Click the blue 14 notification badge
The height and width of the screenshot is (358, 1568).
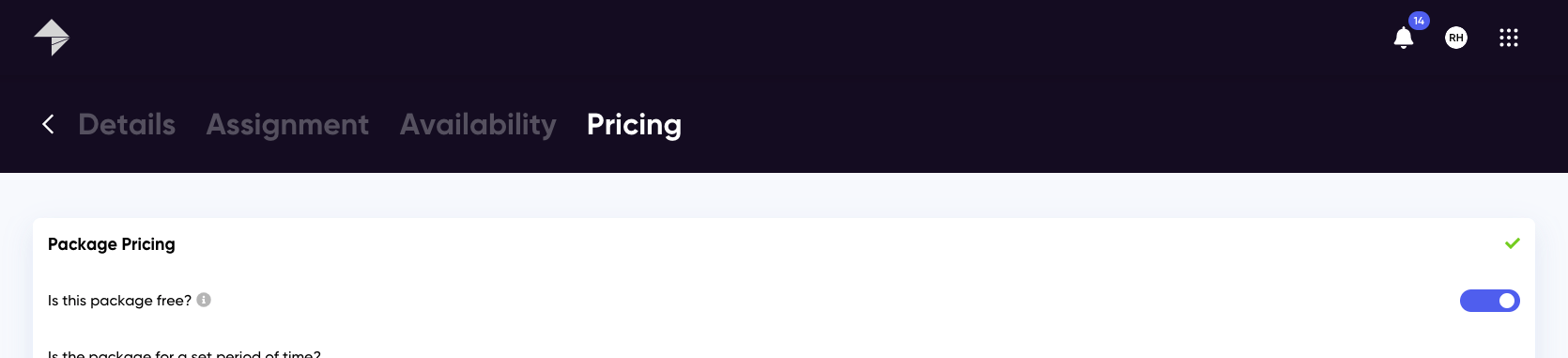(1419, 21)
